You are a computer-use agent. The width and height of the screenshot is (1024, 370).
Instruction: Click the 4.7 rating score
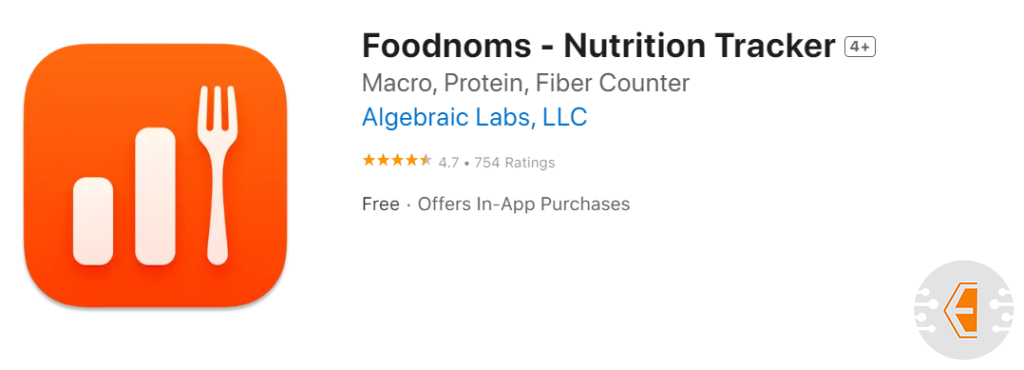[x=449, y=162]
